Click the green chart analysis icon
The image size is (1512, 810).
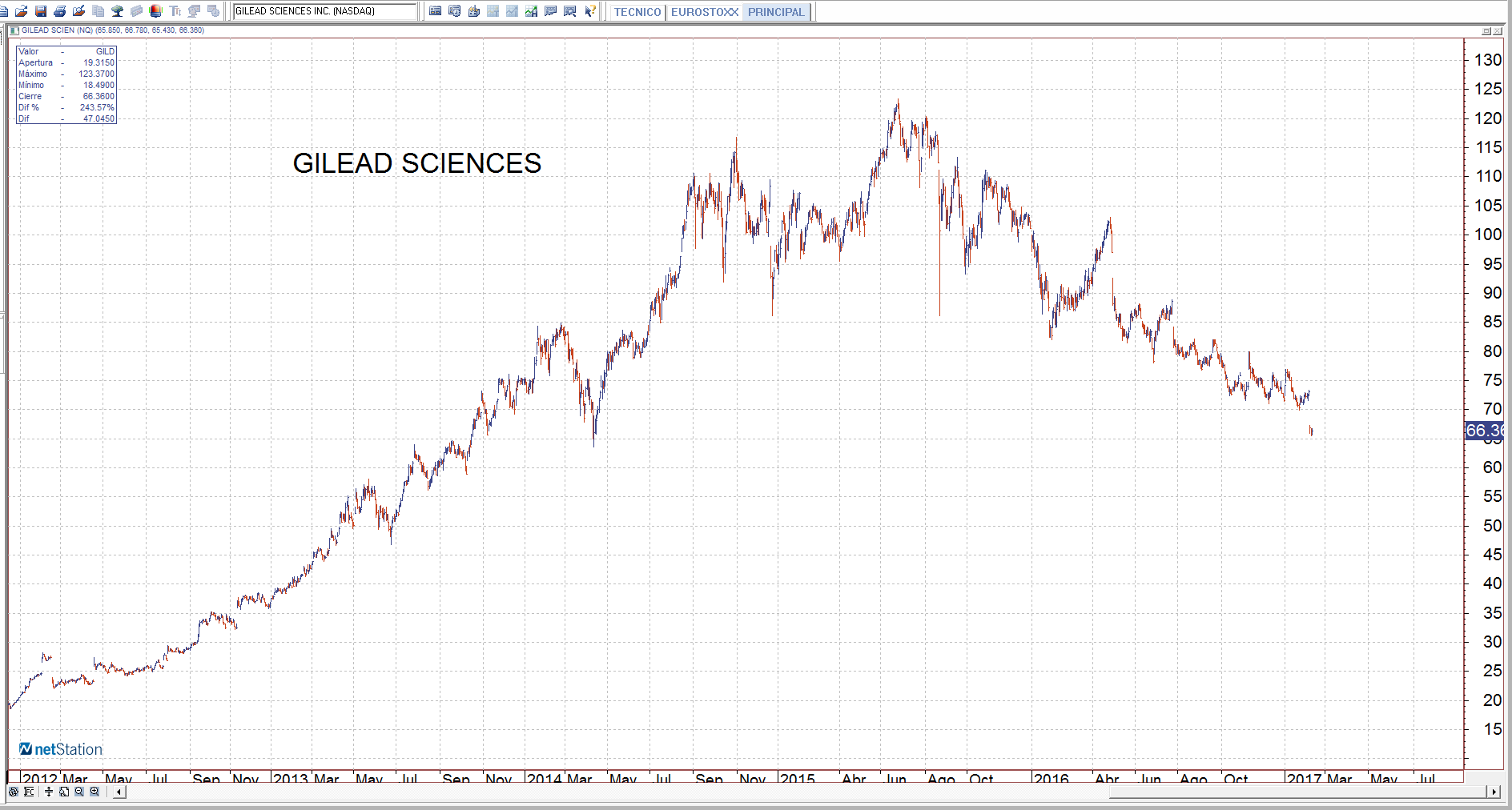532,11
